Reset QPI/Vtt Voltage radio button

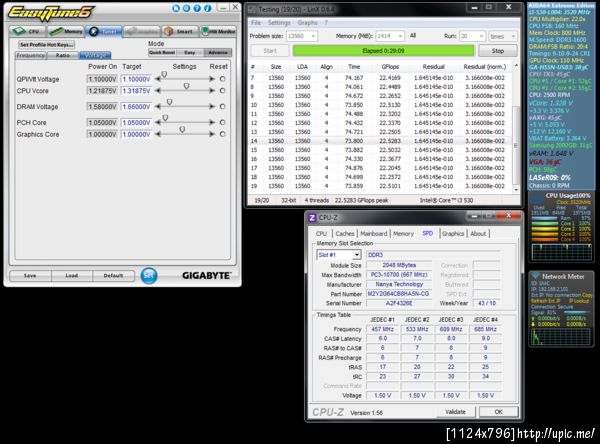222,79
